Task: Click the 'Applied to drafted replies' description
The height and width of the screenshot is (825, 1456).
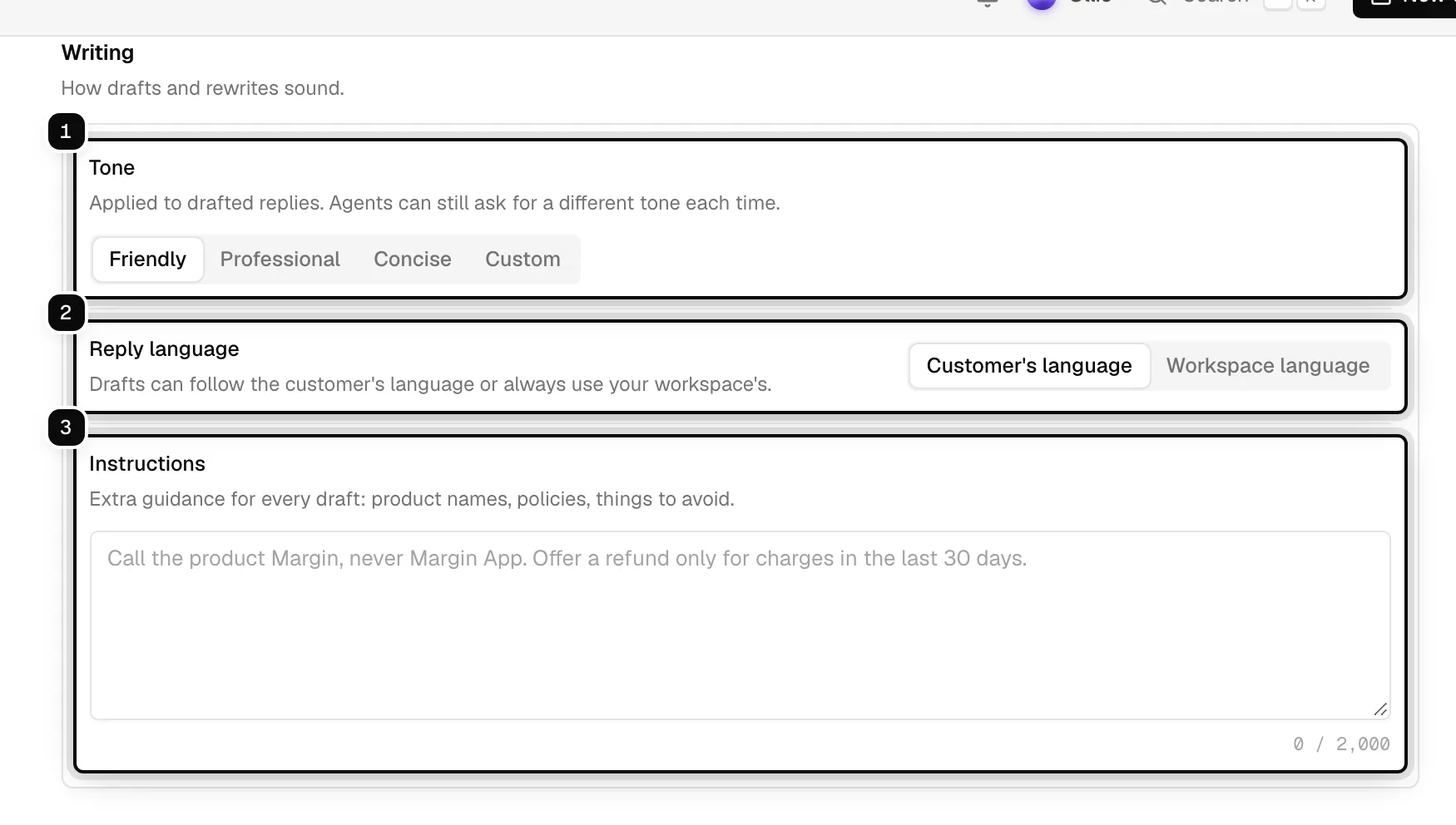Action: 434,203
